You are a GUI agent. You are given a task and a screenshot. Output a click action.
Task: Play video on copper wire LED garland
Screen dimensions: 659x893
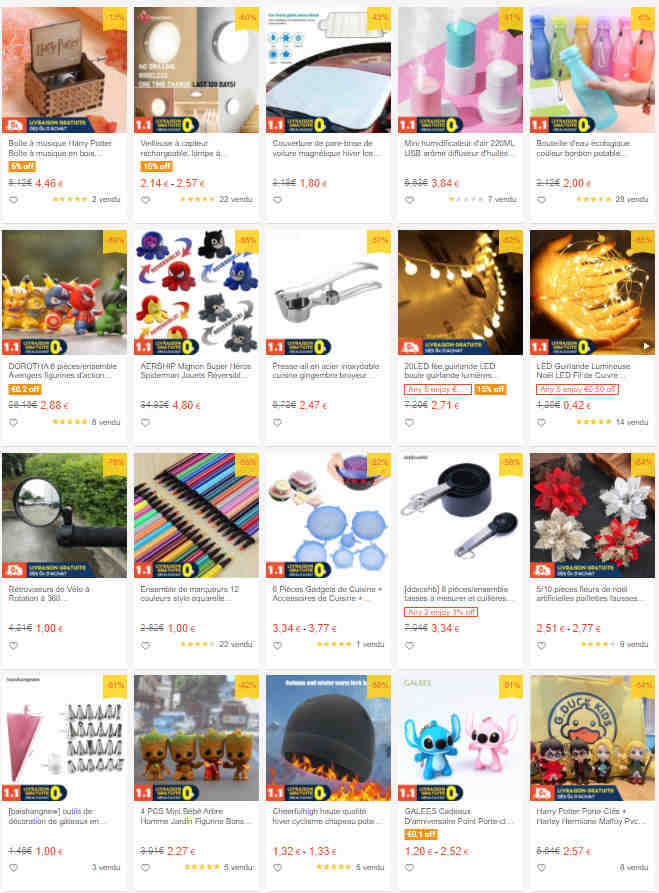click(646, 346)
